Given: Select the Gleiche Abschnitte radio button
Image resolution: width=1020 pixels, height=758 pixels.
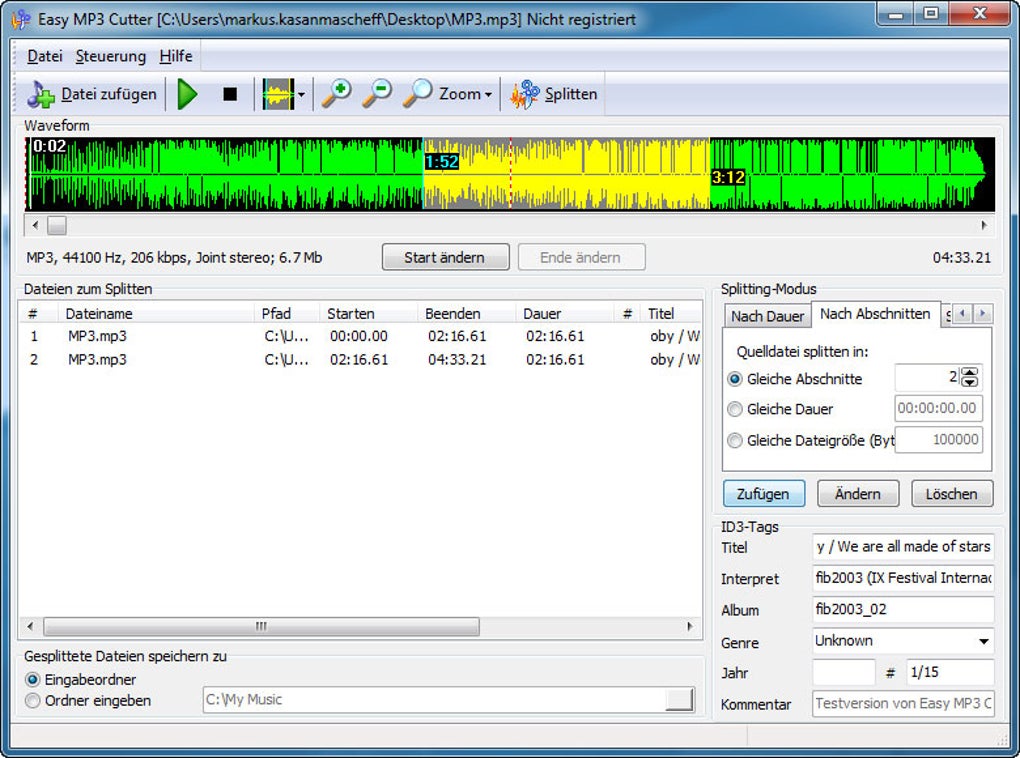Looking at the screenshot, I should [735, 378].
